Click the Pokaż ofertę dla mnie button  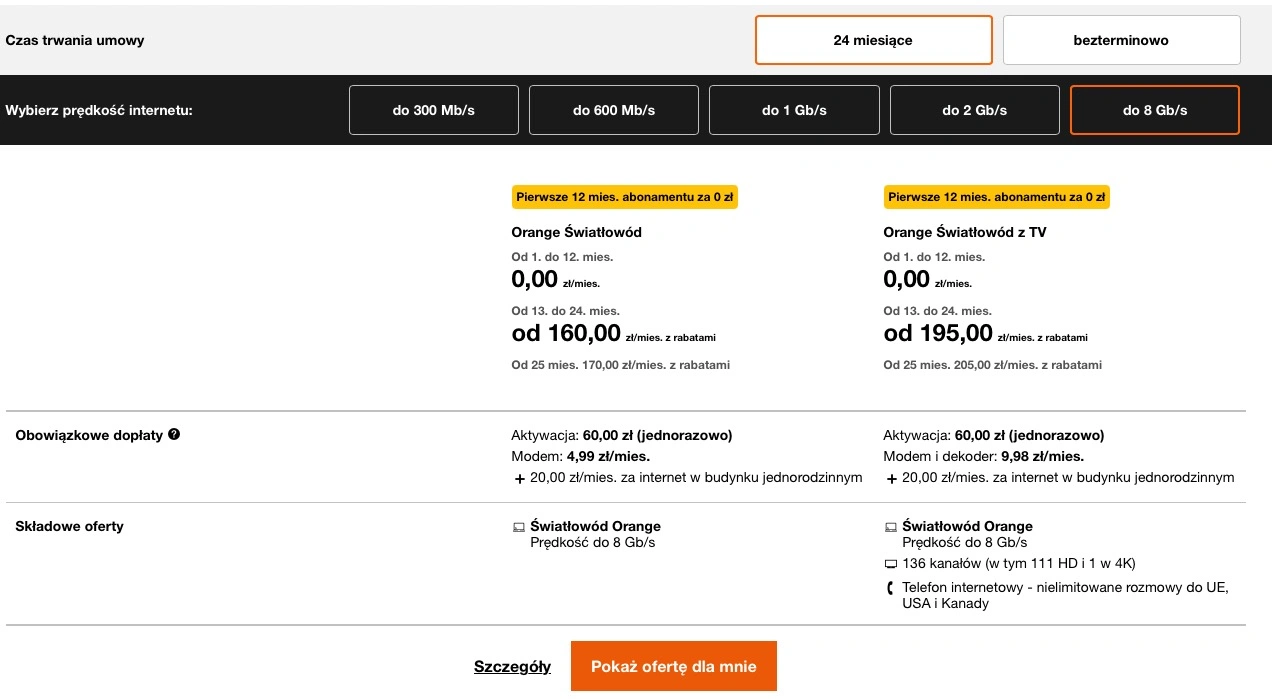(674, 666)
